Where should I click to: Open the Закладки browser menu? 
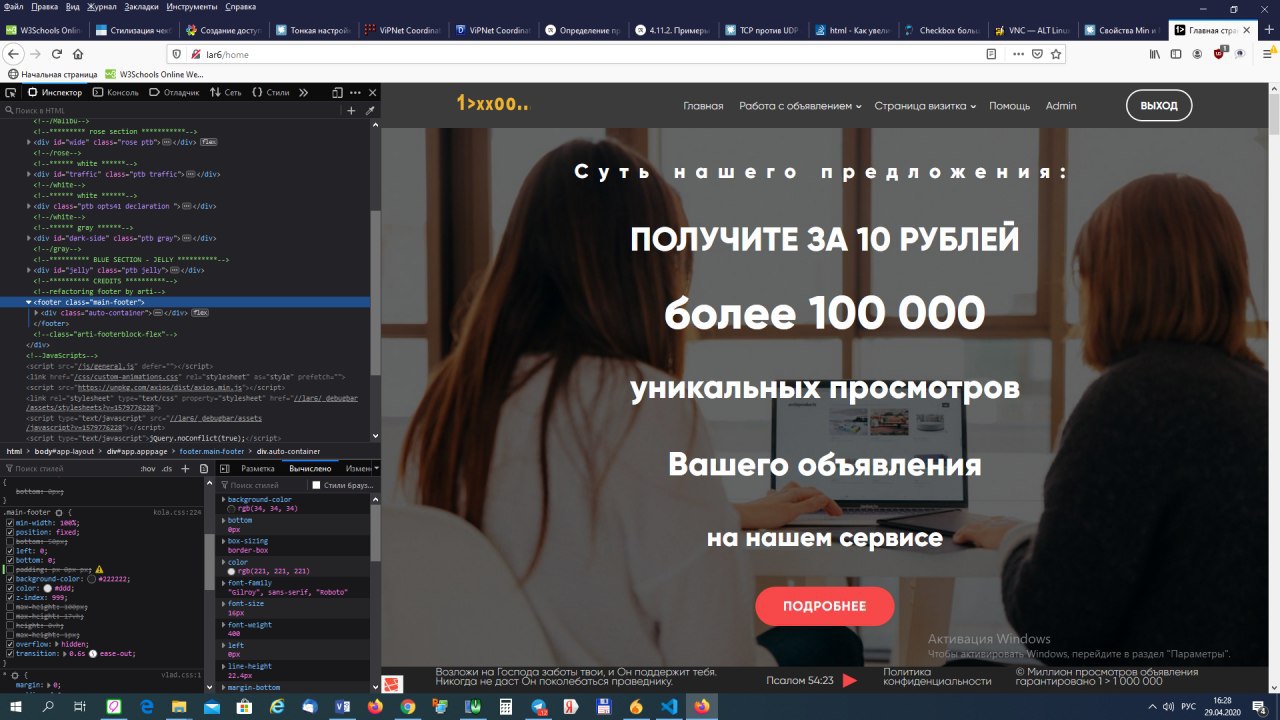tap(142, 7)
